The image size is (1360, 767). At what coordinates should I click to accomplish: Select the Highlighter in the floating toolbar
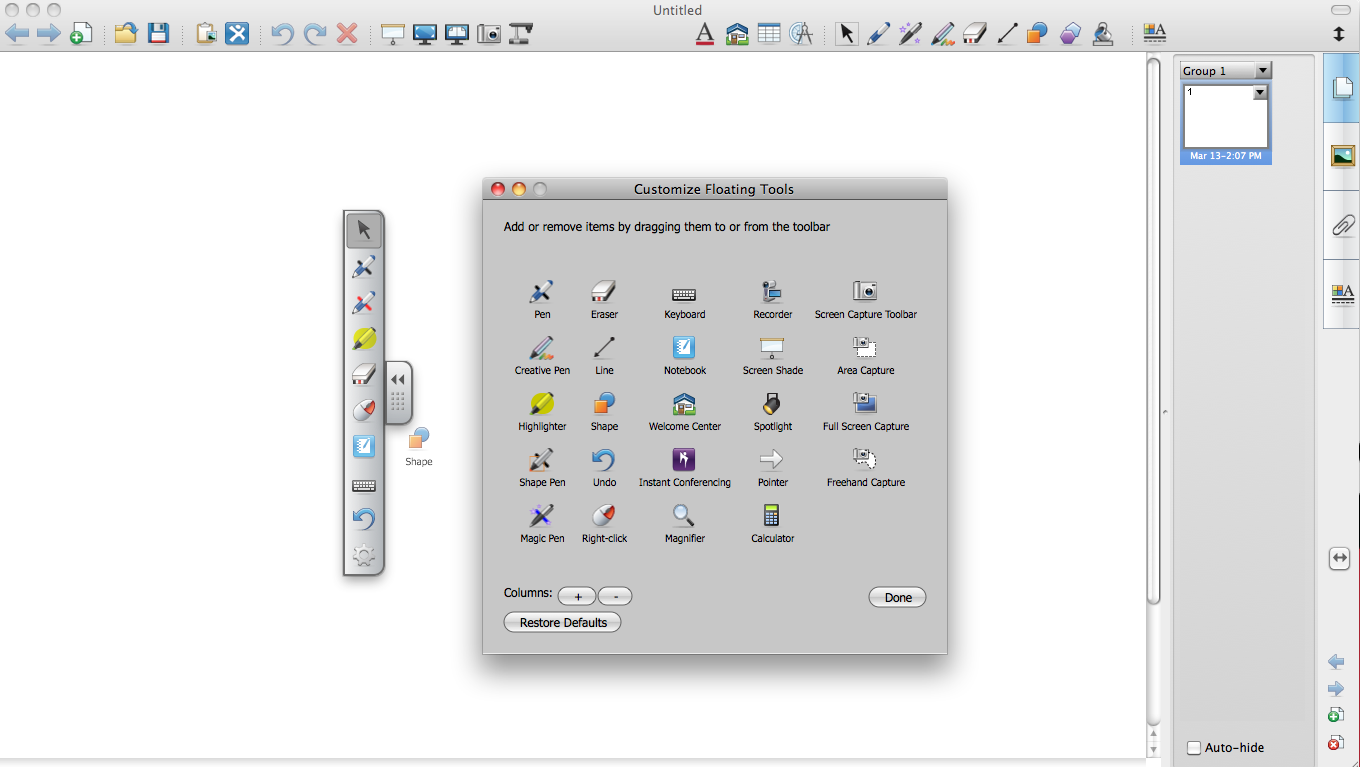point(364,339)
